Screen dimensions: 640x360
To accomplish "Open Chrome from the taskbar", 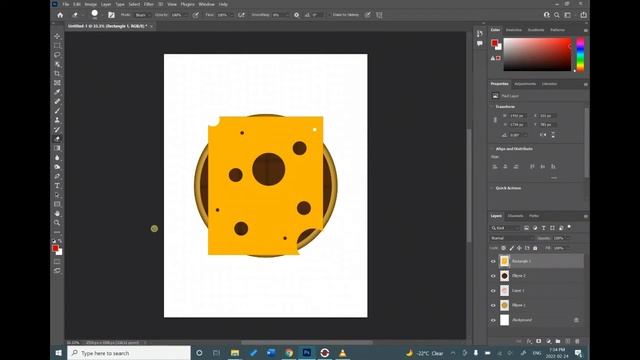I will point(289,353).
